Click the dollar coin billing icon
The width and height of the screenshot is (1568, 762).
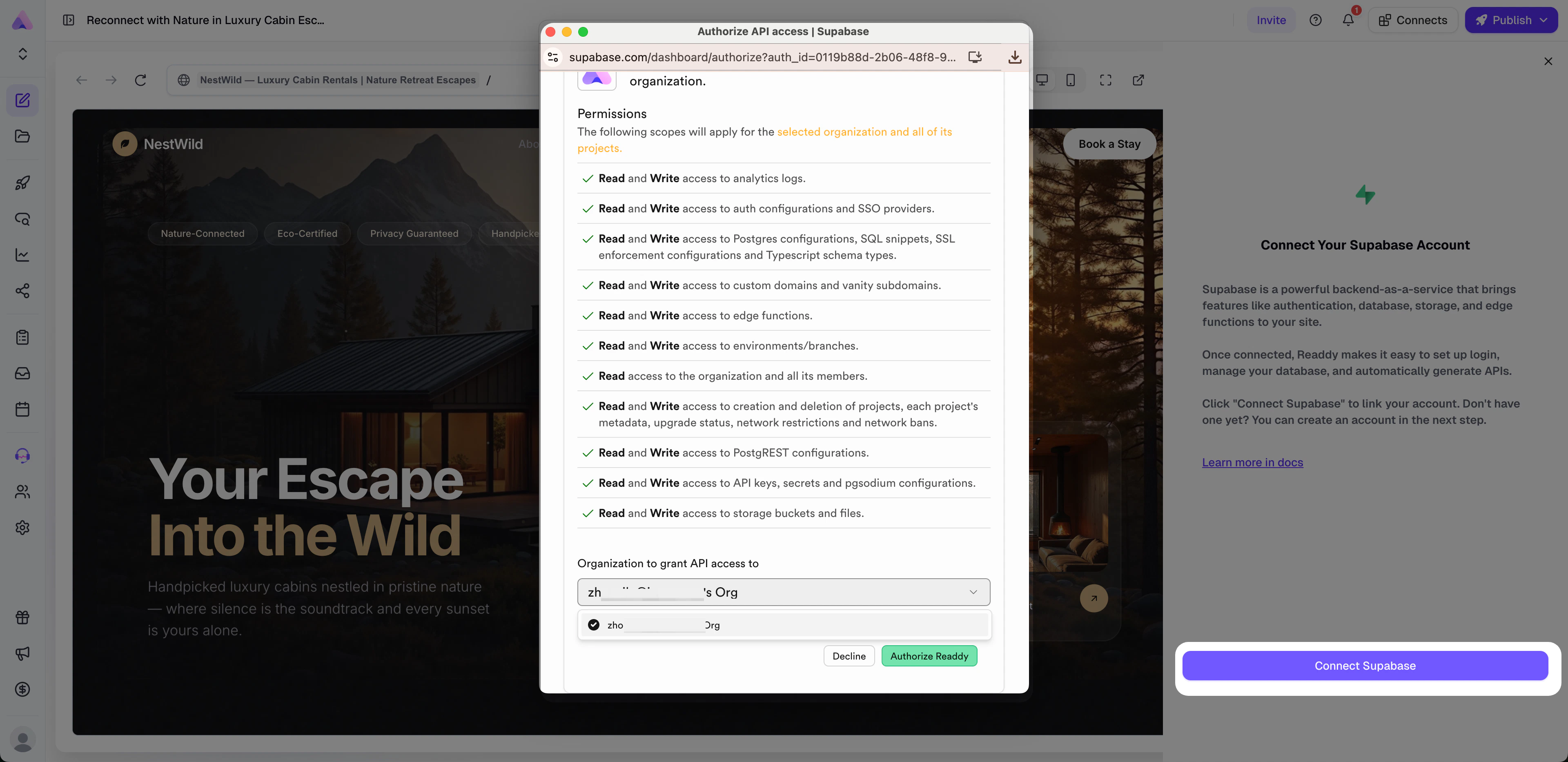coord(22,690)
